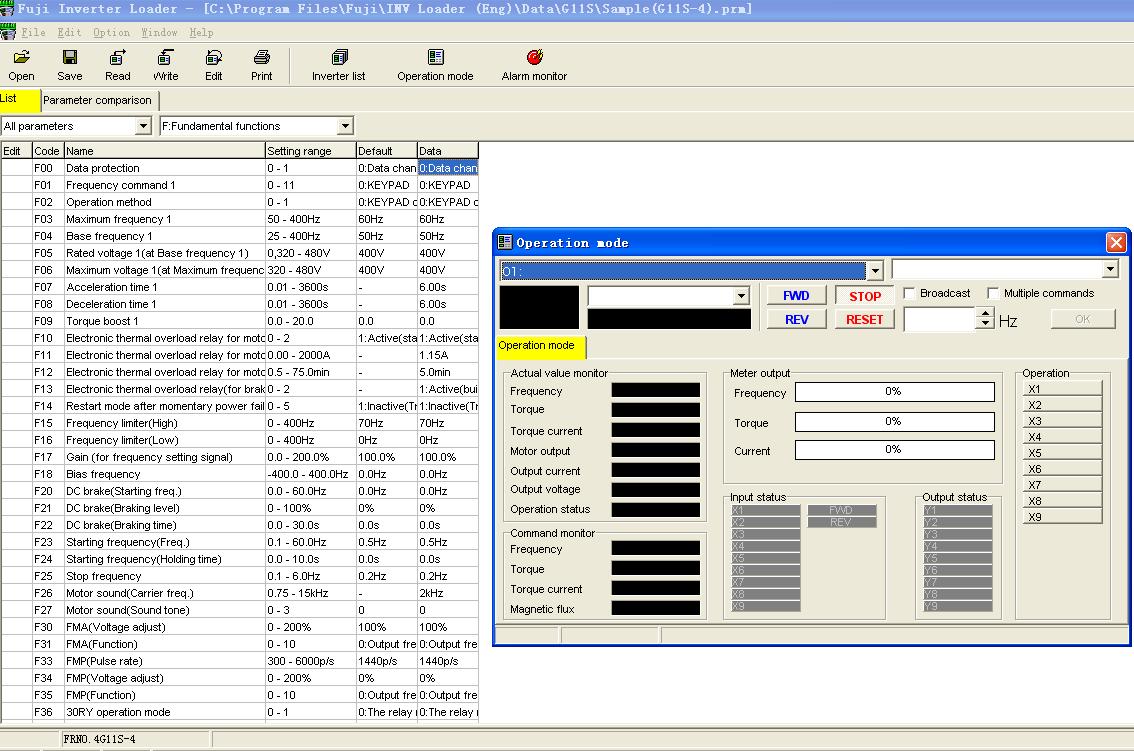Toggle the X1 operation terminal button
The width and height of the screenshot is (1134, 751).
(x=1062, y=389)
